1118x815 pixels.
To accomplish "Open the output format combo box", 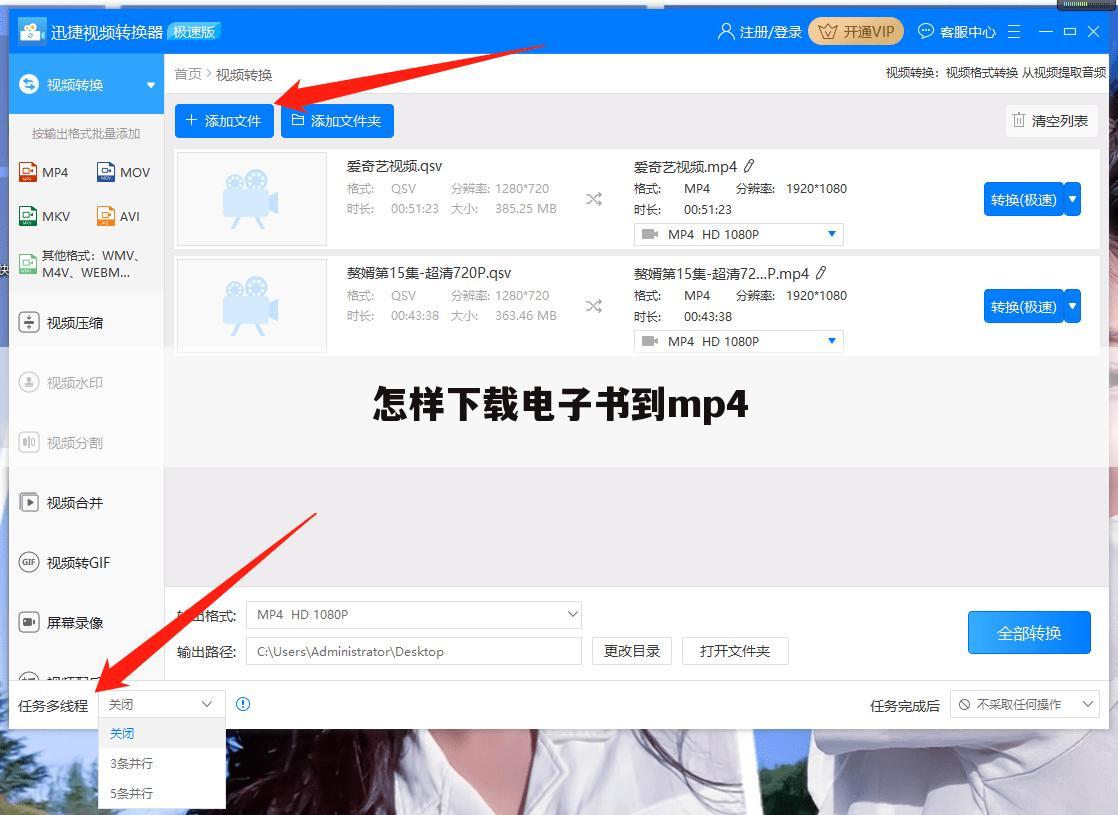I will (414, 614).
